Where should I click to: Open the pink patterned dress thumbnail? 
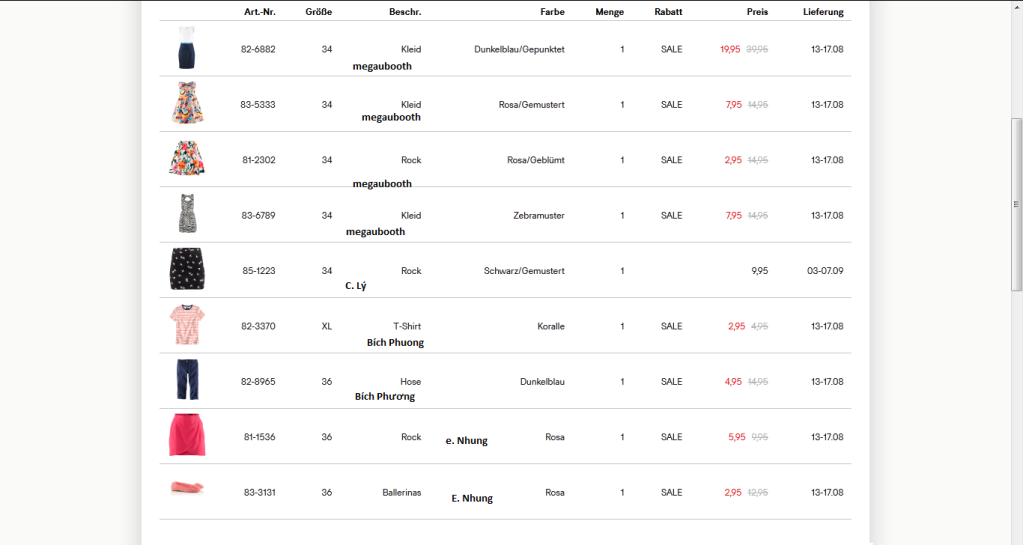[x=187, y=103]
